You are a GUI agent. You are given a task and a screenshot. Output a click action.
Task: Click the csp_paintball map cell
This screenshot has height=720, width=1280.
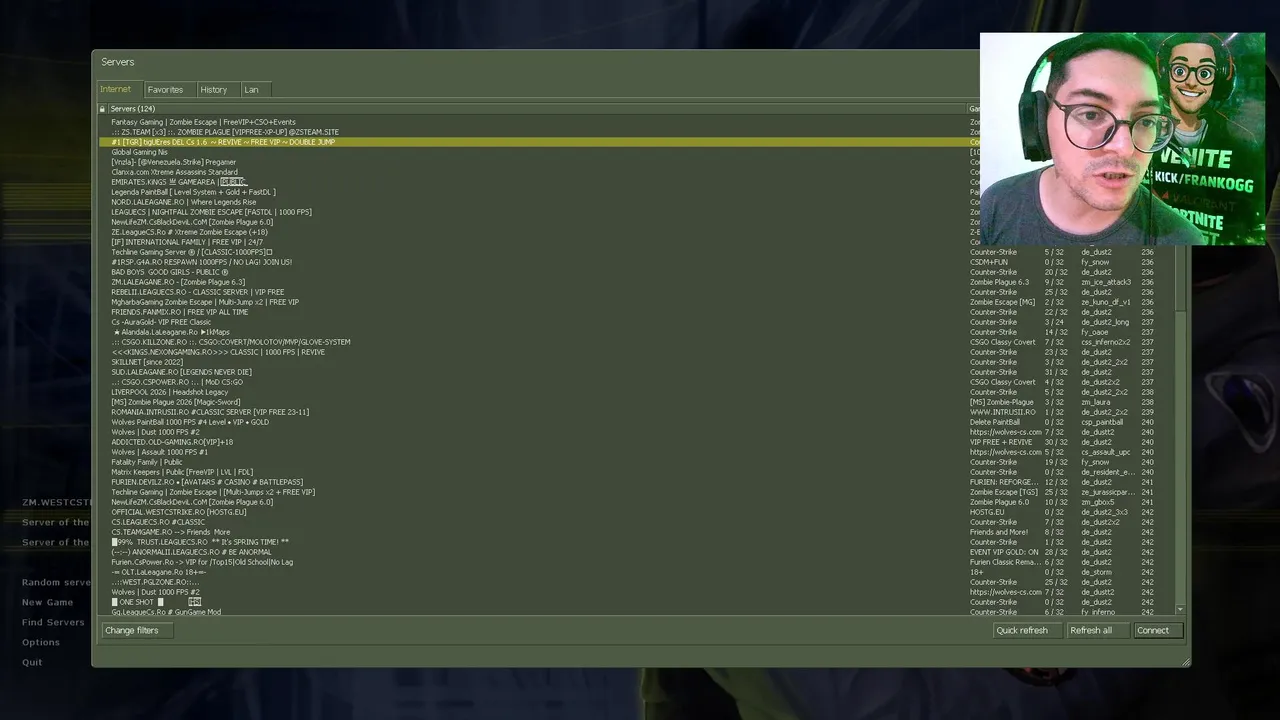tap(1102, 422)
